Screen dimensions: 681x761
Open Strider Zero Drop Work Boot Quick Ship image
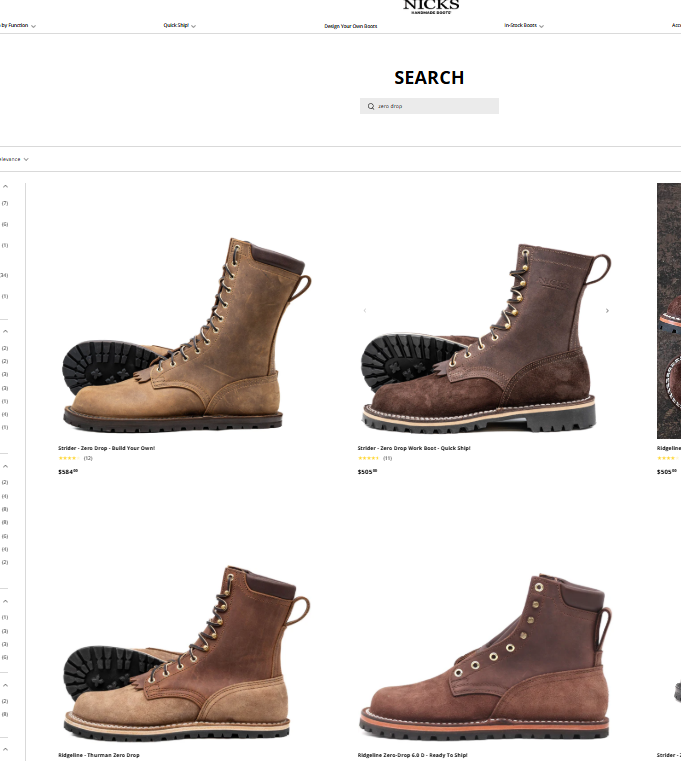[486, 337]
